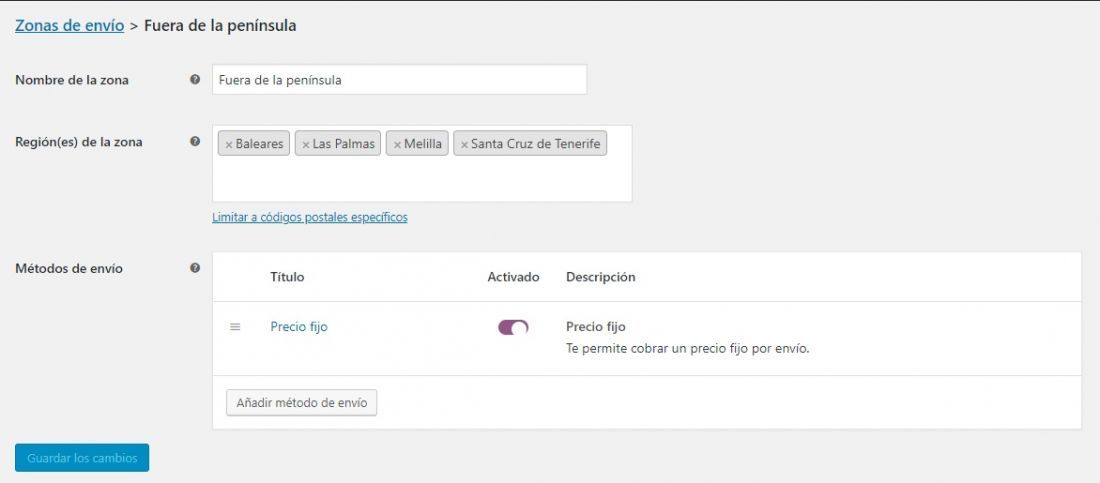This screenshot has width=1100, height=483.
Task: Click the Título column header
Action: pos(287,277)
